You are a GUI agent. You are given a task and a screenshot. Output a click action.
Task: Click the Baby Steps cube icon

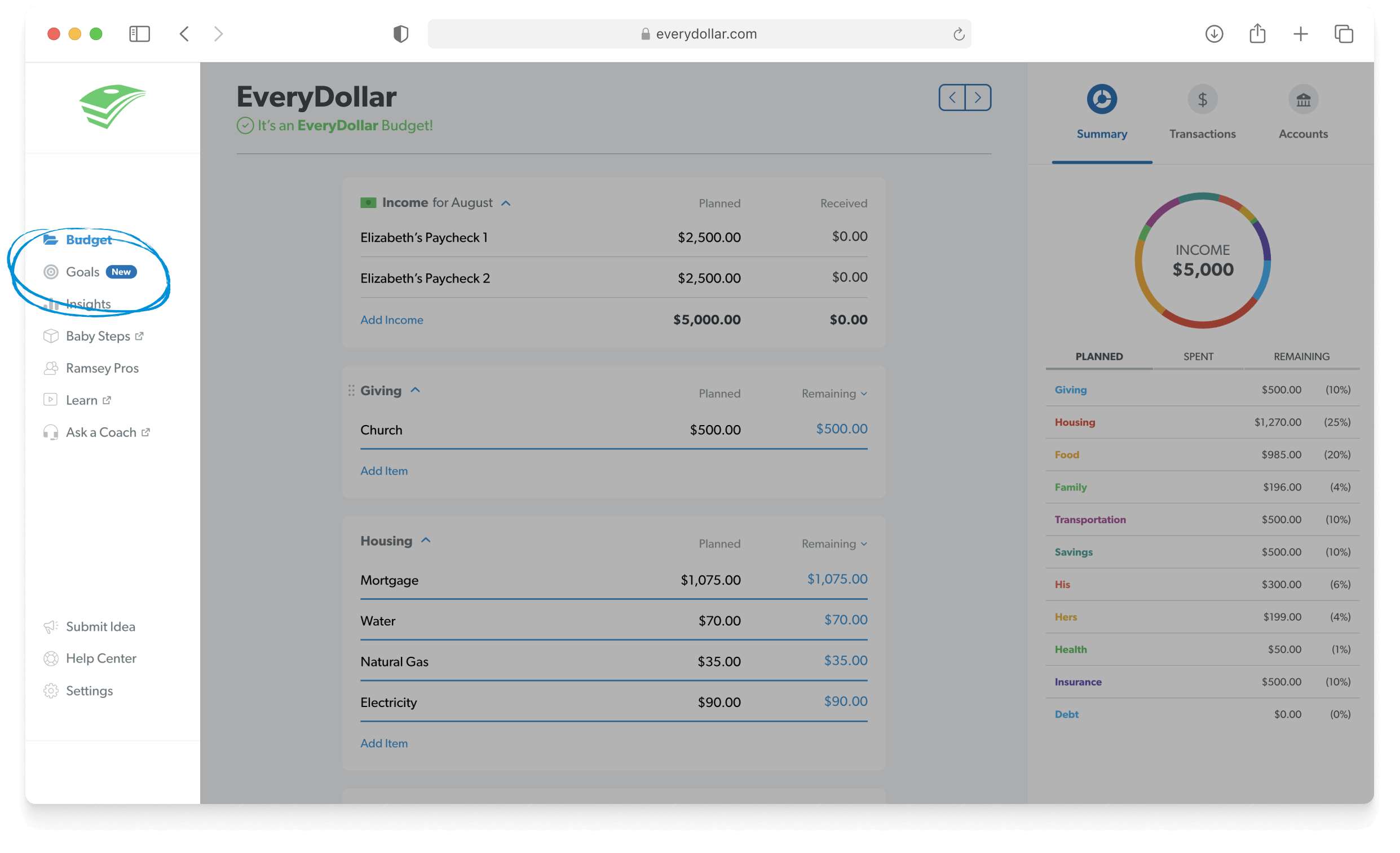click(51, 337)
